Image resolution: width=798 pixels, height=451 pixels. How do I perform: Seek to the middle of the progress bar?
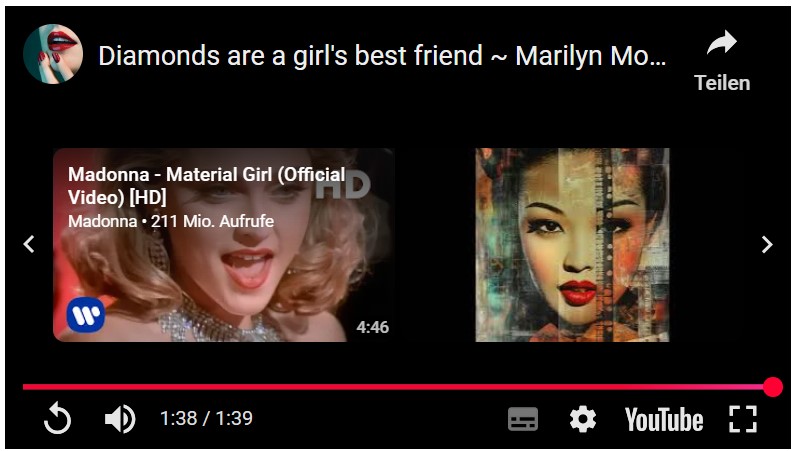click(398, 387)
